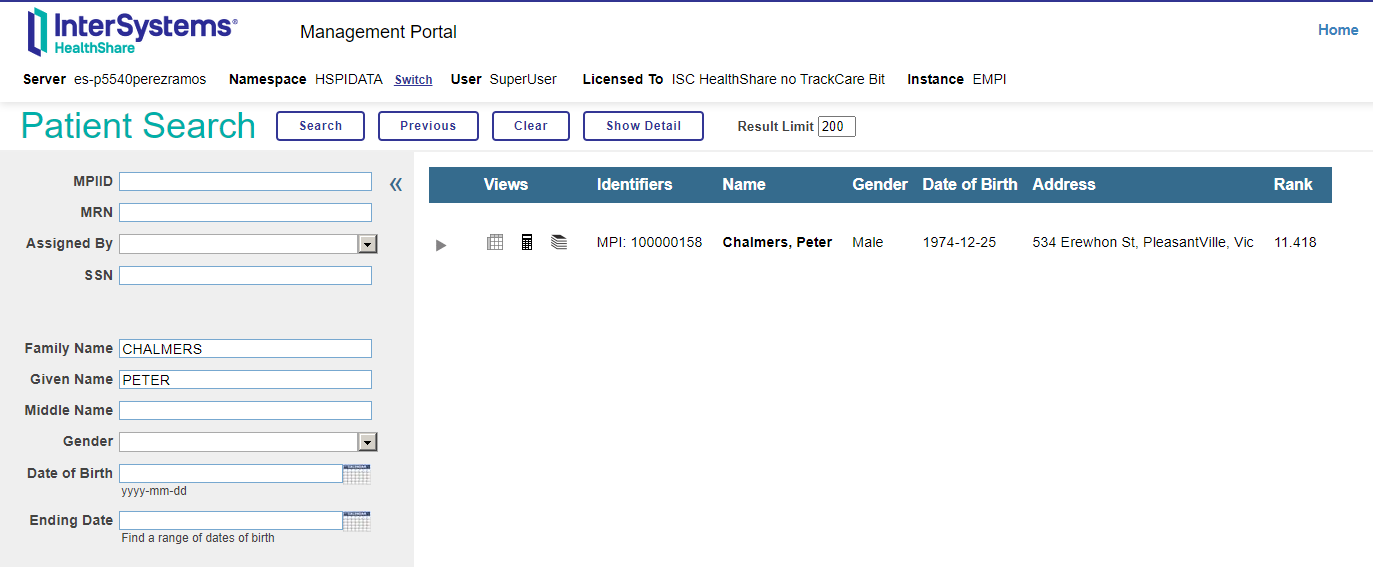This screenshot has height=567, width=1373.
Task: Click the Previous button
Action: click(428, 126)
